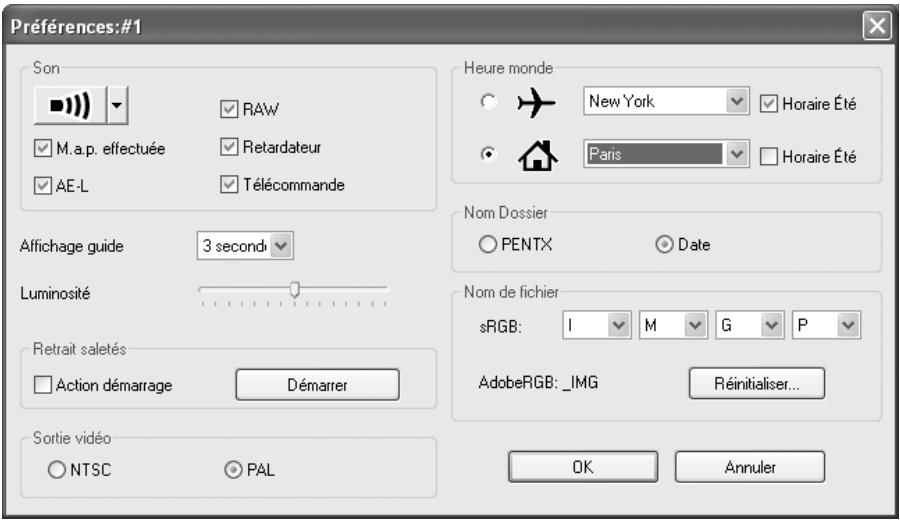The height and width of the screenshot is (520, 900).
Task: Uncheck the RAW sound checkbox
Action: pyautogui.click(x=229, y=109)
